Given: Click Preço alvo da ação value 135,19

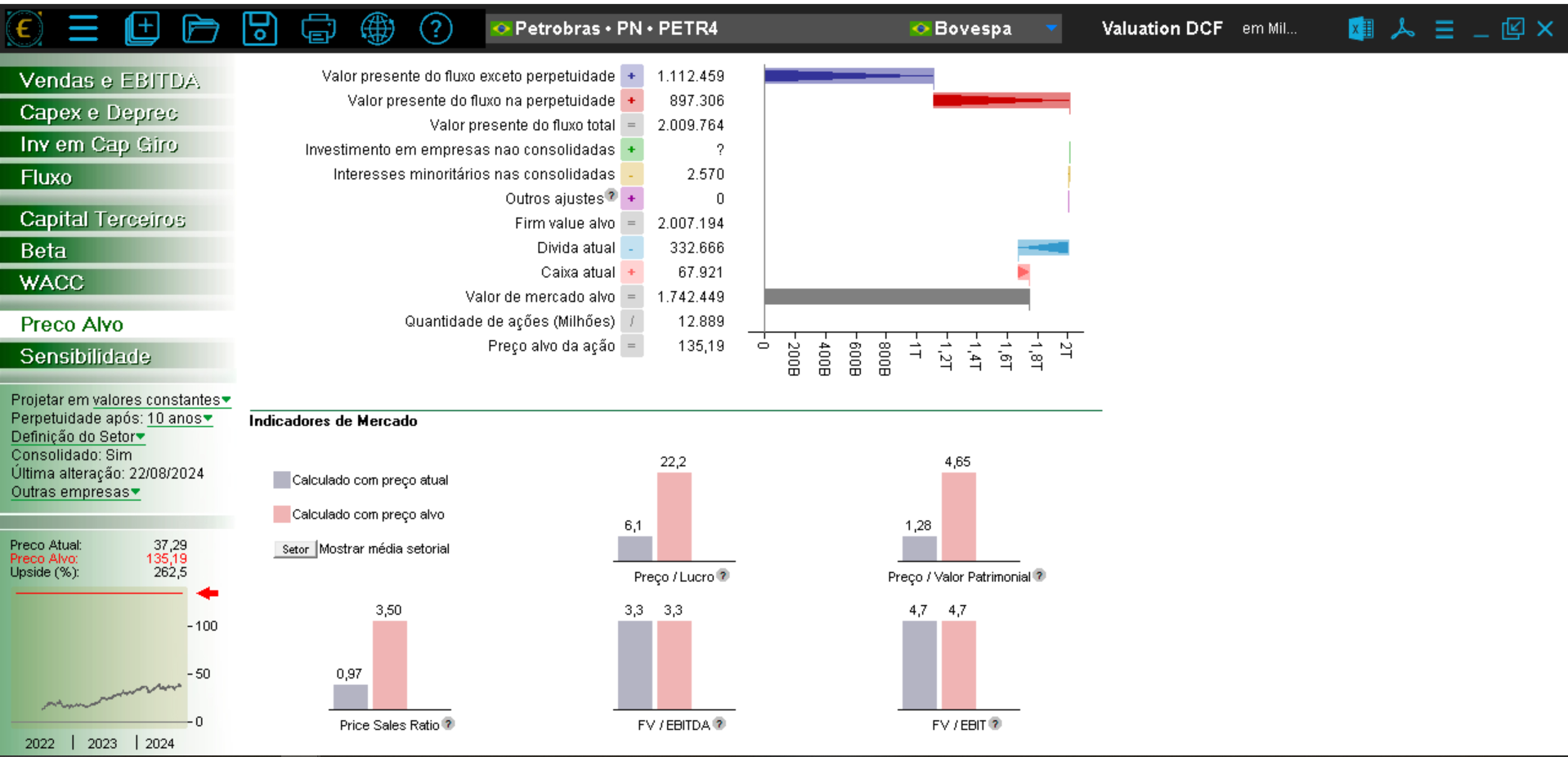Looking at the screenshot, I should click(701, 346).
